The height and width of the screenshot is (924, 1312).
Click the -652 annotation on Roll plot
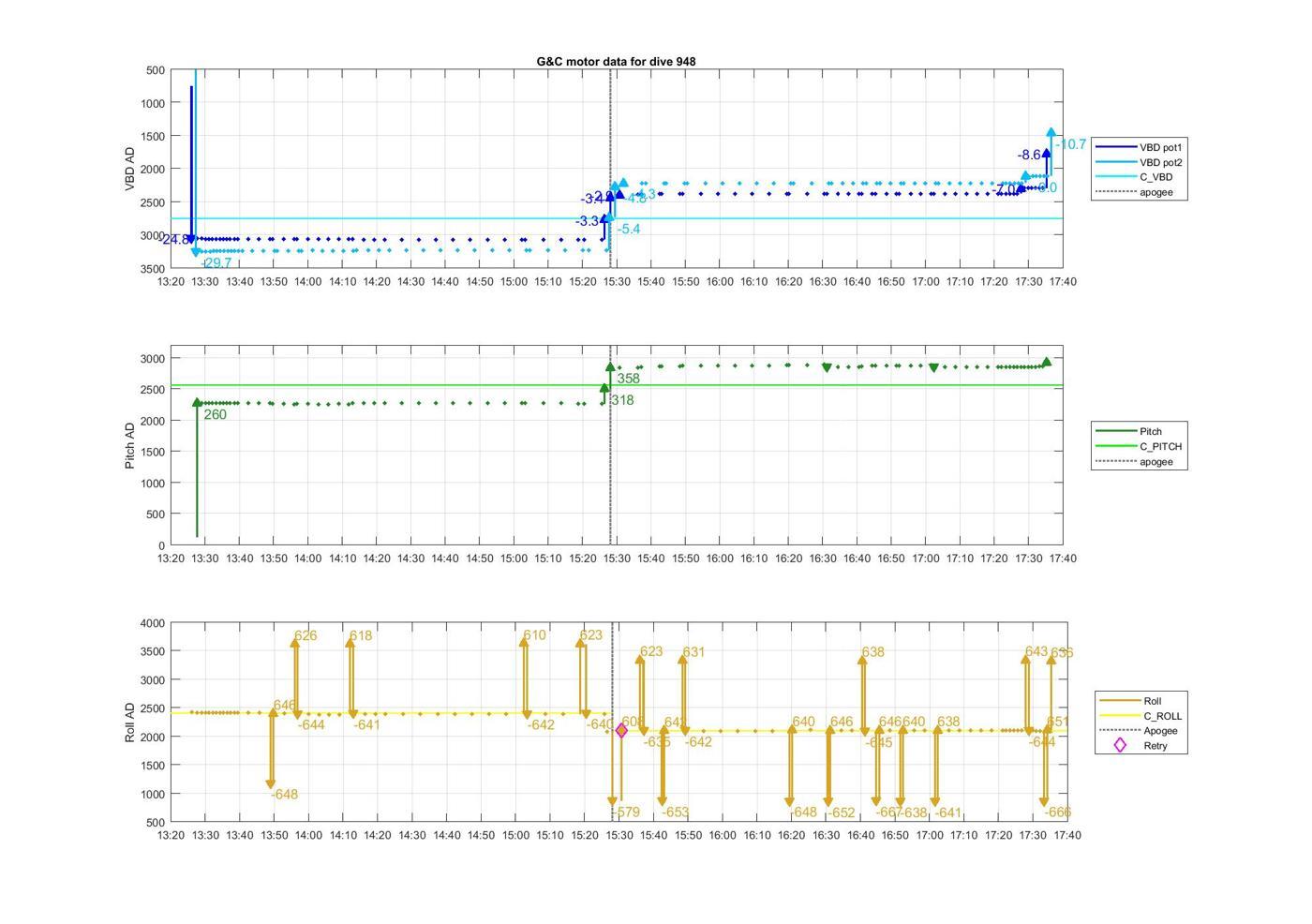tap(842, 813)
